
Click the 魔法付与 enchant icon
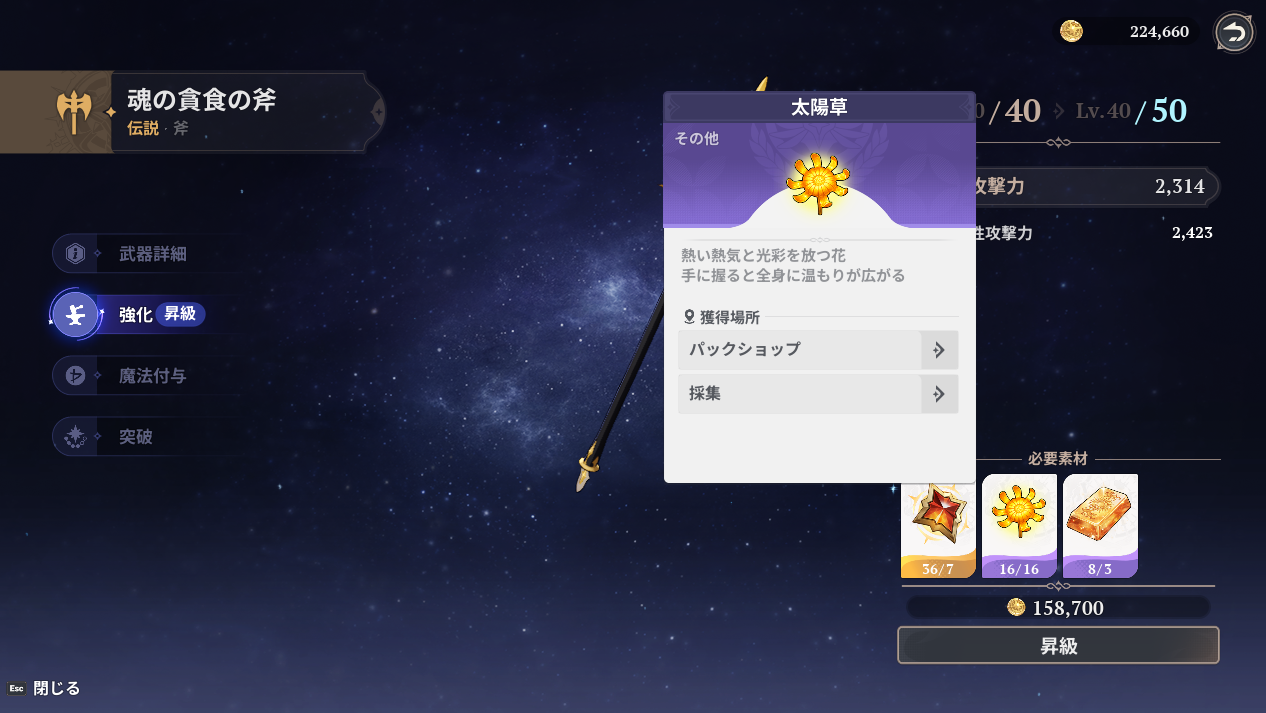75,376
